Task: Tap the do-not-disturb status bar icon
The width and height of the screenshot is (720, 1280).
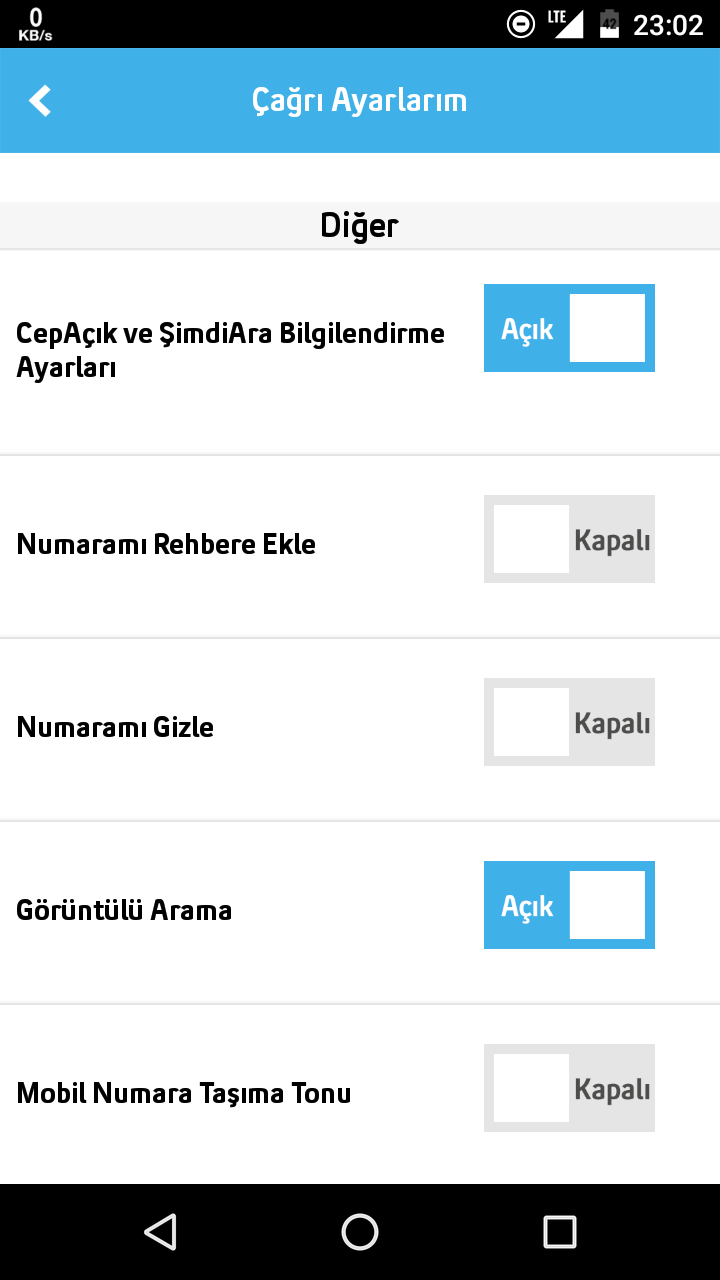Action: pyautogui.click(x=521, y=24)
